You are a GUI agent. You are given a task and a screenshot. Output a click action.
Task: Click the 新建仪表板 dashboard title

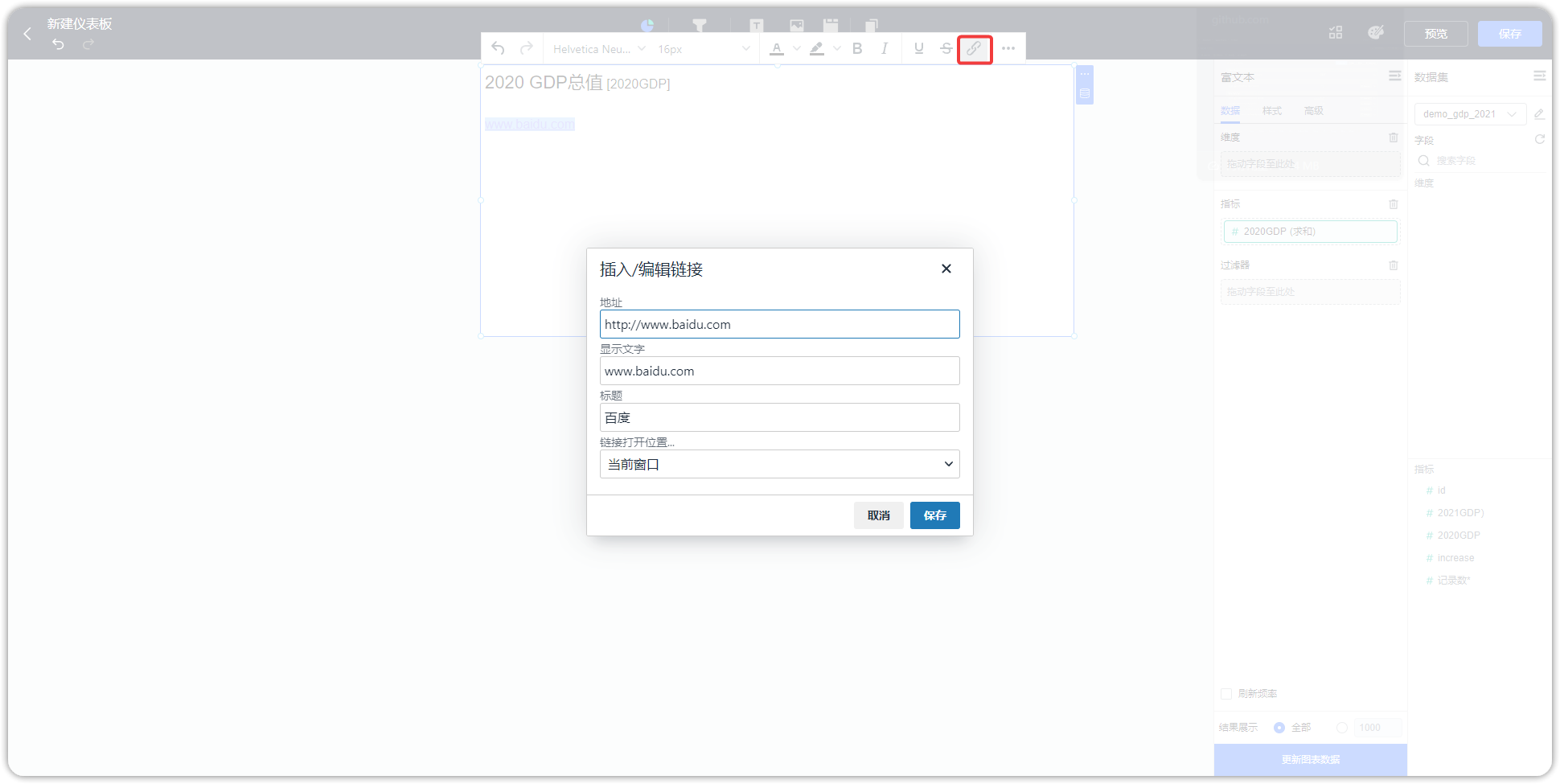coord(80,24)
